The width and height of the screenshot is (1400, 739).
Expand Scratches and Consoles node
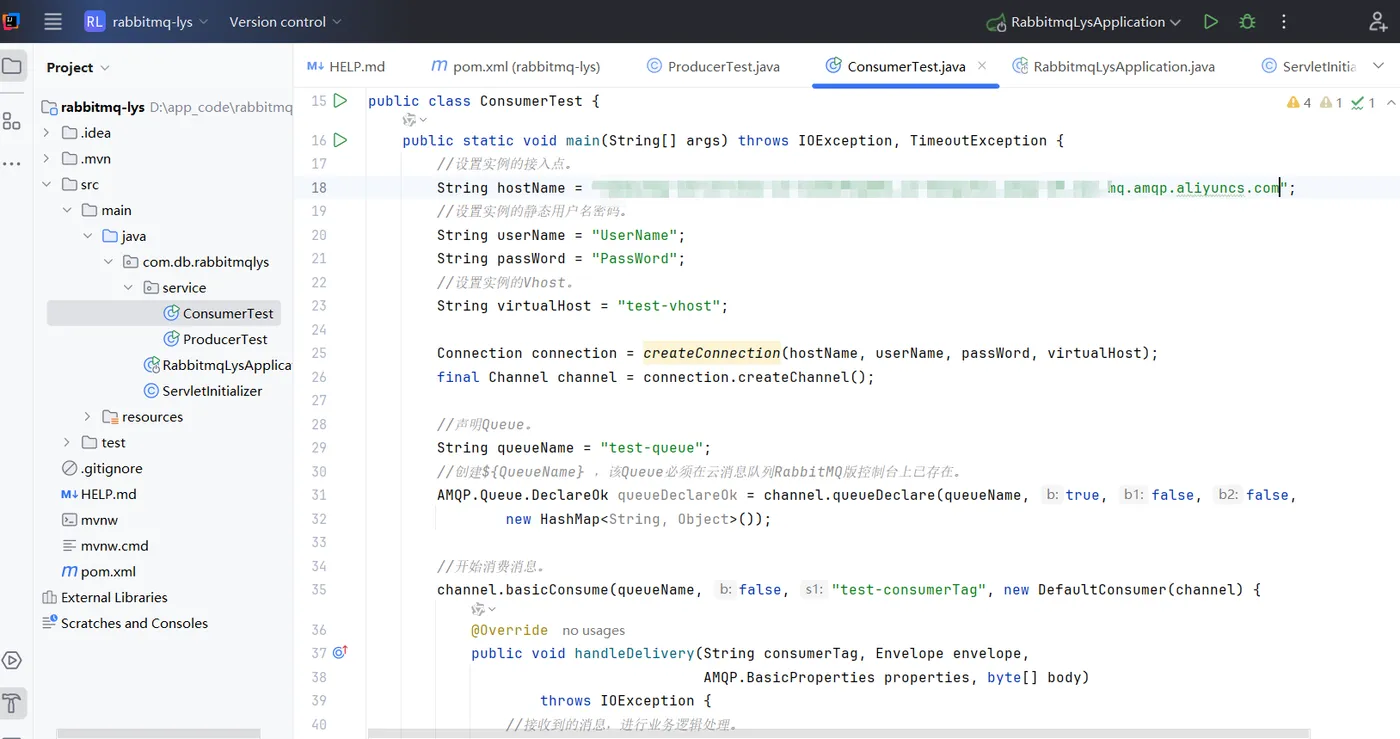tap(124, 623)
